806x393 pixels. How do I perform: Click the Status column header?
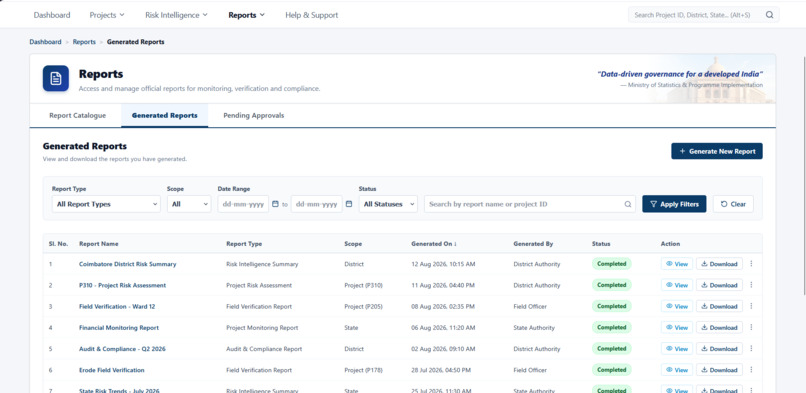601,244
